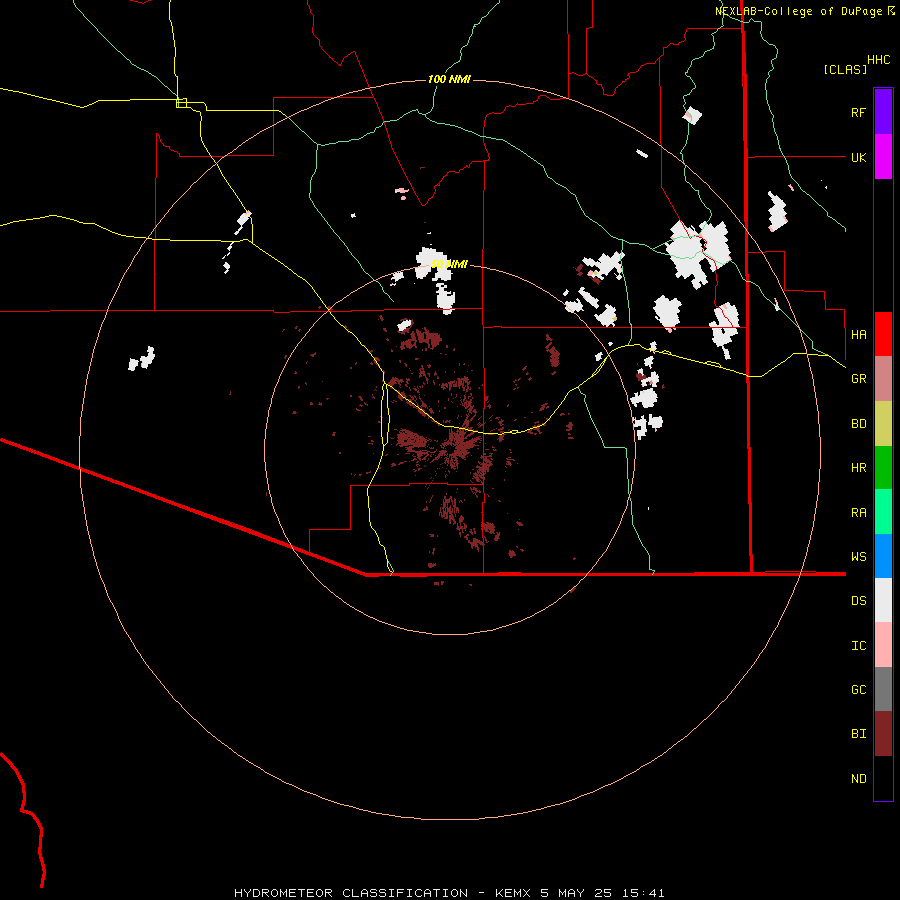
Task: Click the radar center biological echo cluster
Action: (453, 447)
